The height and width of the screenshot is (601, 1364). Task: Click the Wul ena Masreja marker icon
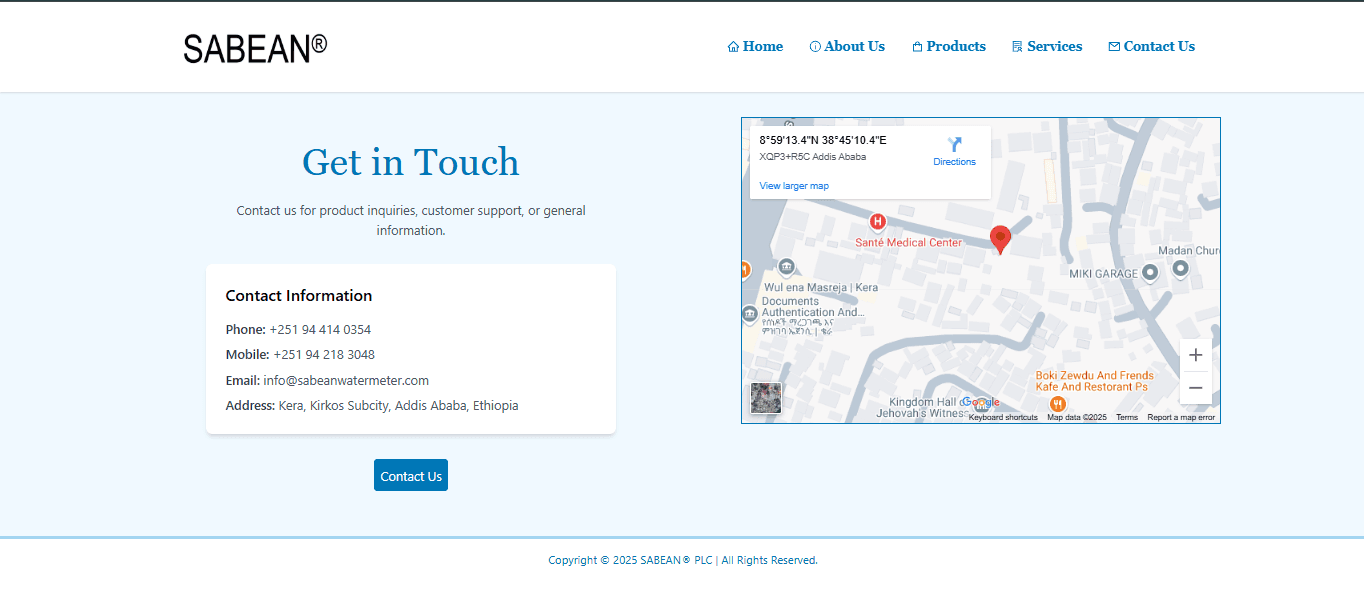pyautogui.click(x=786, y=267)
